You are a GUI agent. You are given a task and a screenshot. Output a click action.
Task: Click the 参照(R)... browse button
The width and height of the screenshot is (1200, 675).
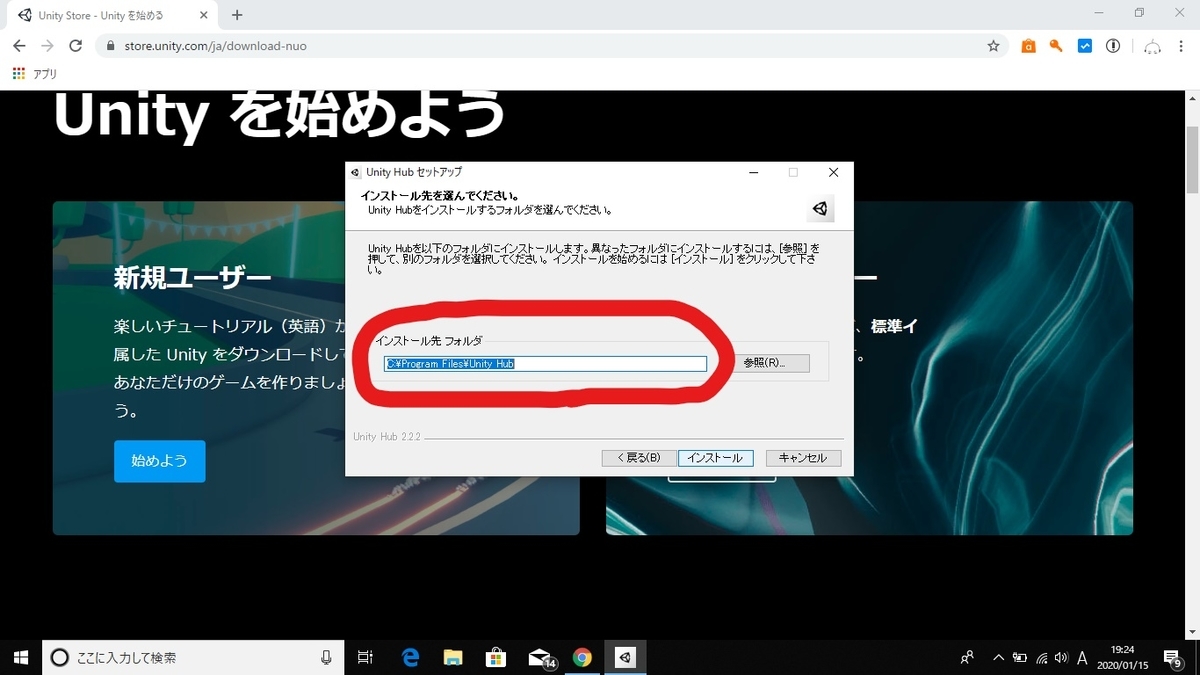coord(773,363)
